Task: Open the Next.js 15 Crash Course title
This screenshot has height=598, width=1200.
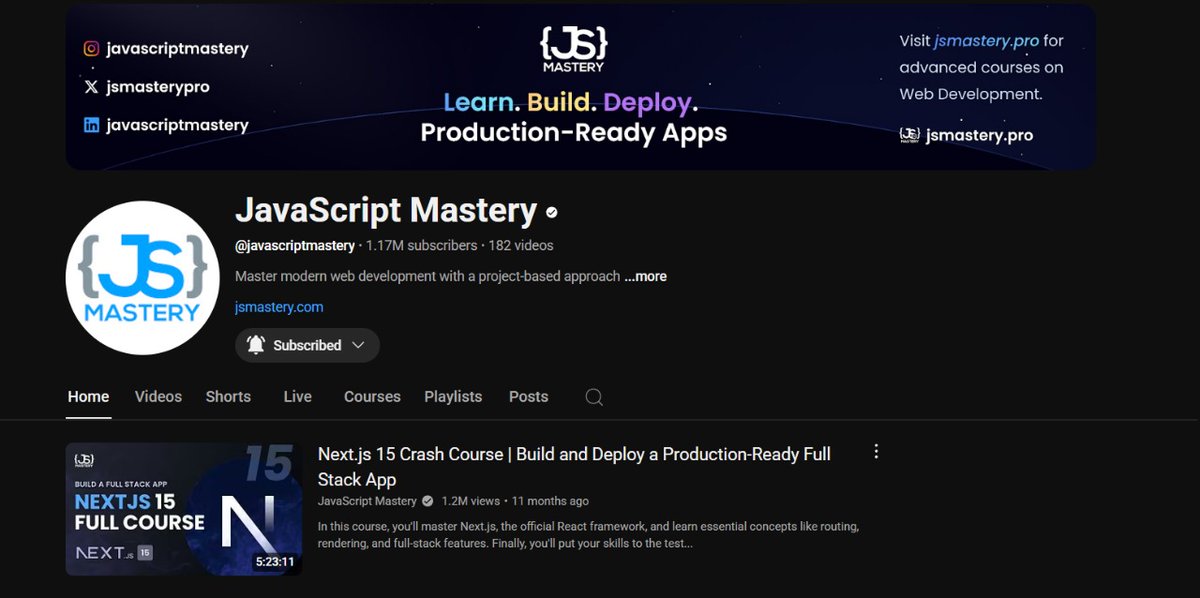Action: tap(574, 466)
